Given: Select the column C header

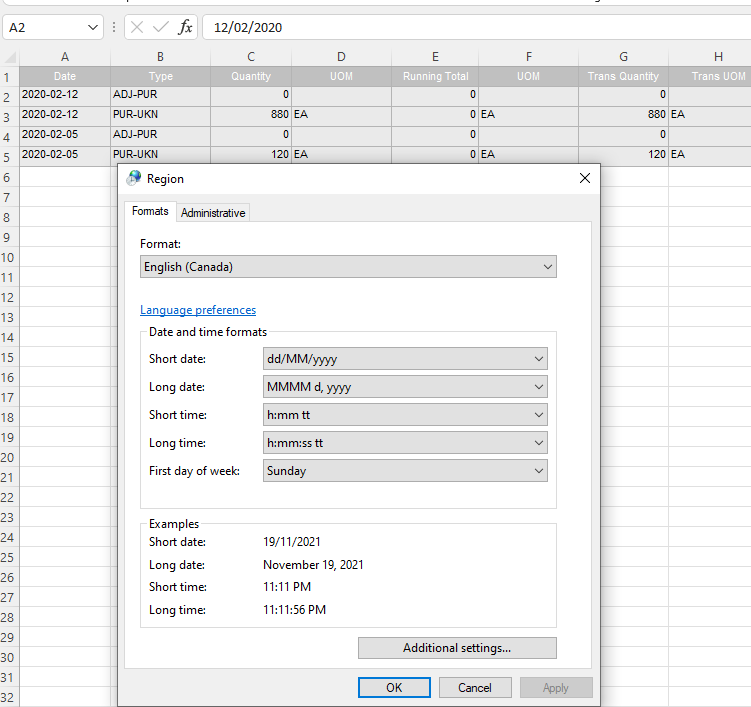Looking at the screenshot, I should click(x=250, y=57).
